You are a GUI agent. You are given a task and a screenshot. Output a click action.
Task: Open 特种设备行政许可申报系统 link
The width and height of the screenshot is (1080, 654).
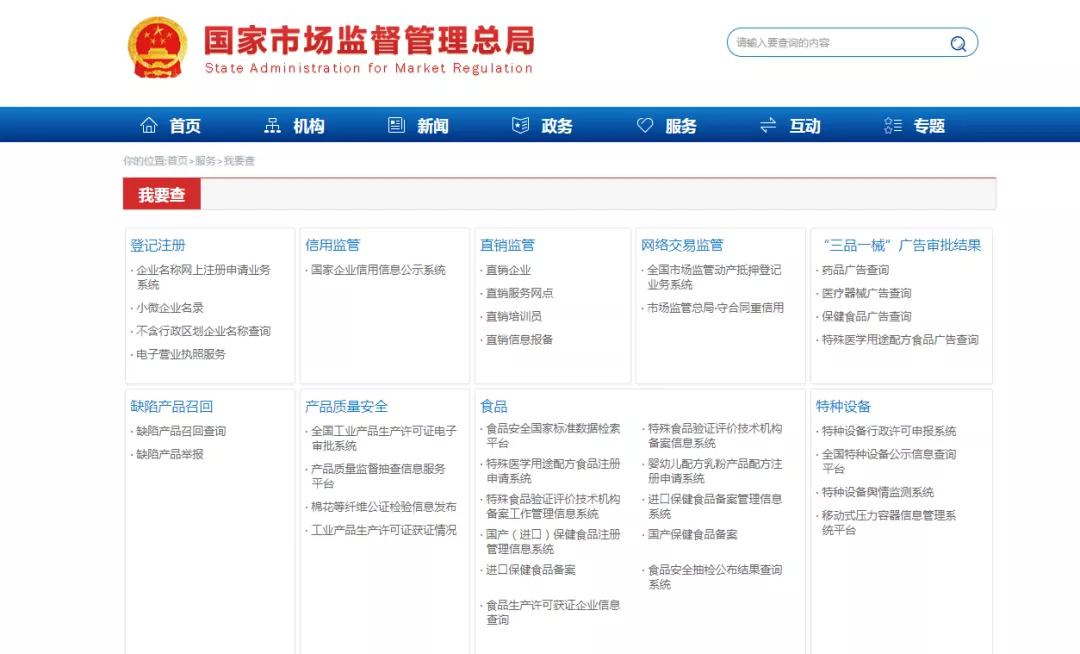pyautogui.click(x=889, y=431)
